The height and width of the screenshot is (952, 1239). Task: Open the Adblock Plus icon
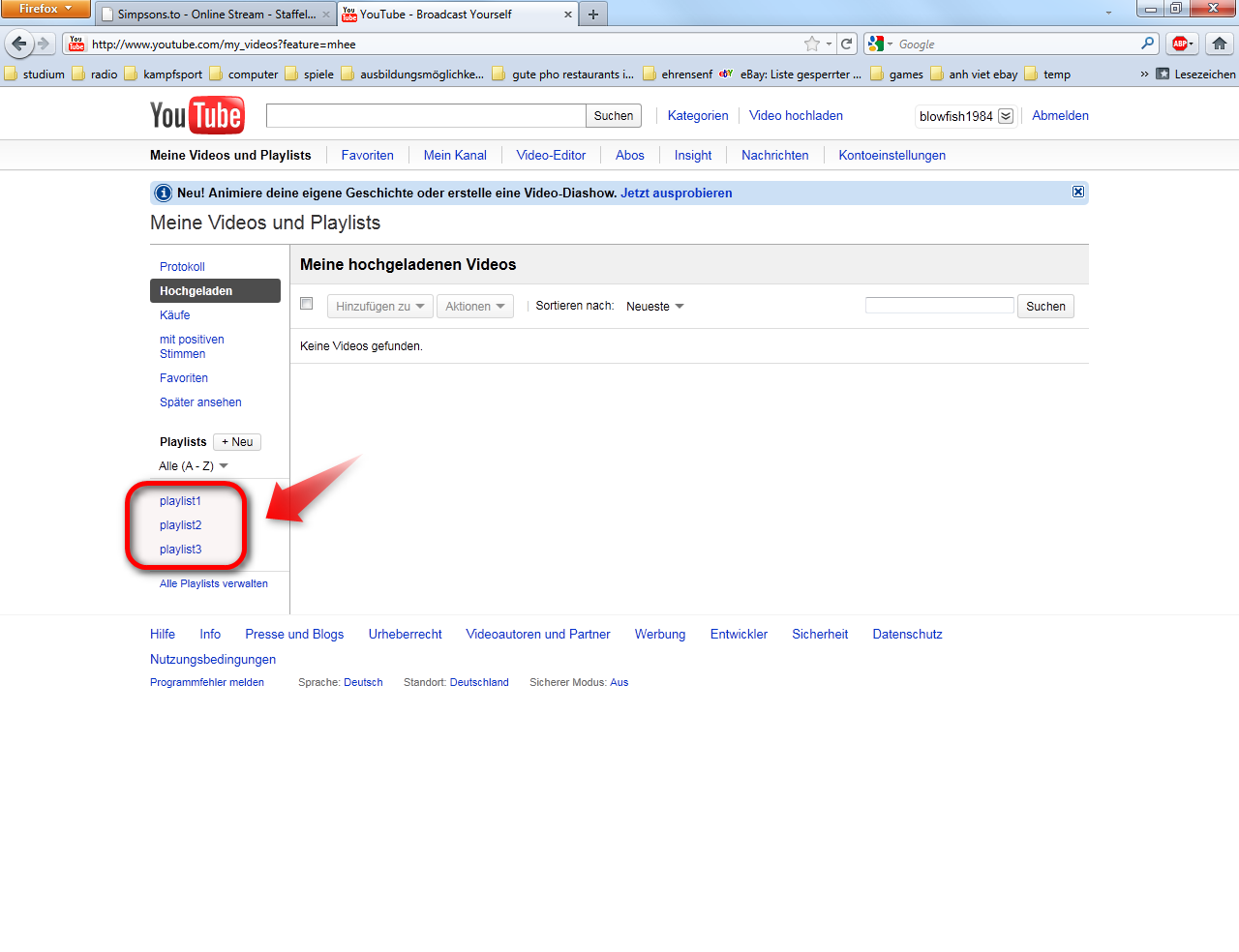pos(1180,44)
